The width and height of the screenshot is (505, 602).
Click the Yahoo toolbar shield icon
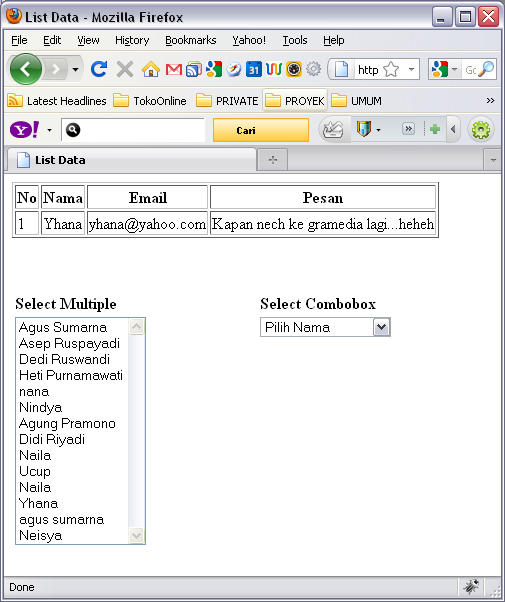click(x=363, y=129)
